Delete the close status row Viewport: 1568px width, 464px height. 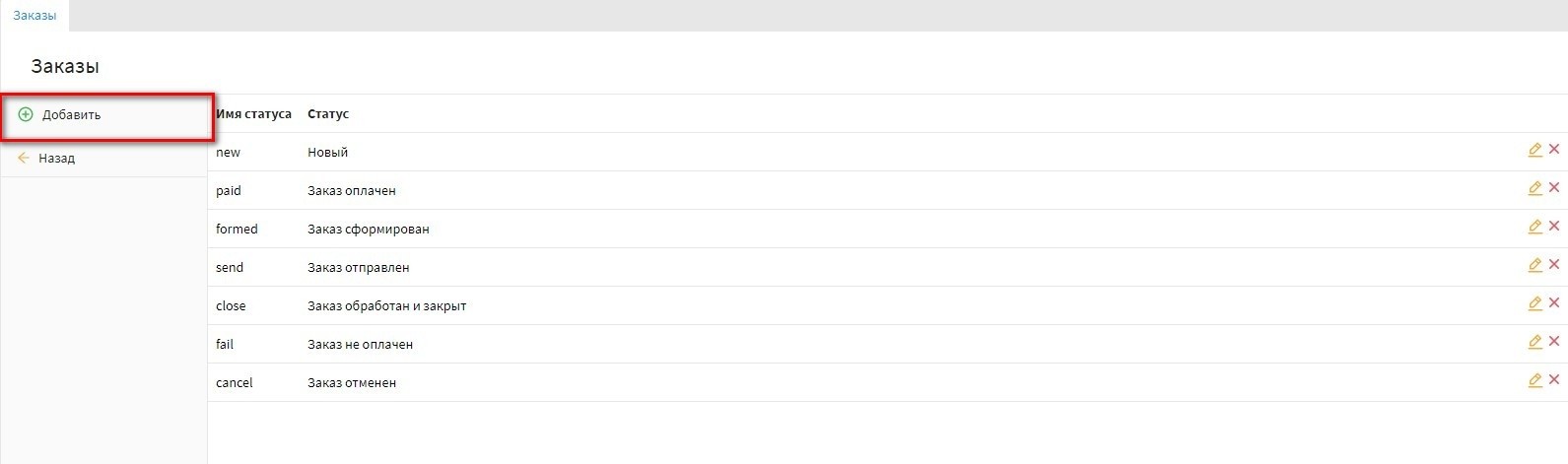click(1554, 303)
